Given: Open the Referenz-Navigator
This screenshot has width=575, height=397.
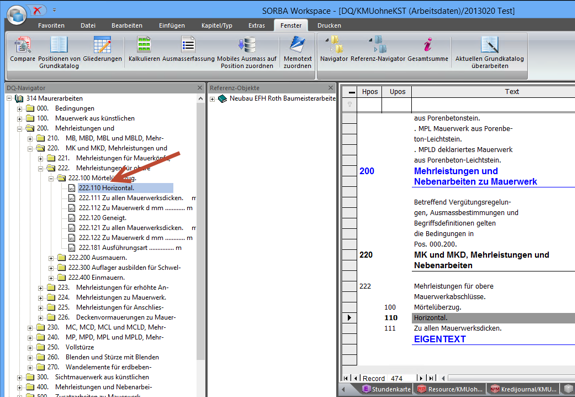Looking at the screenshot, I should pos(378,49).
